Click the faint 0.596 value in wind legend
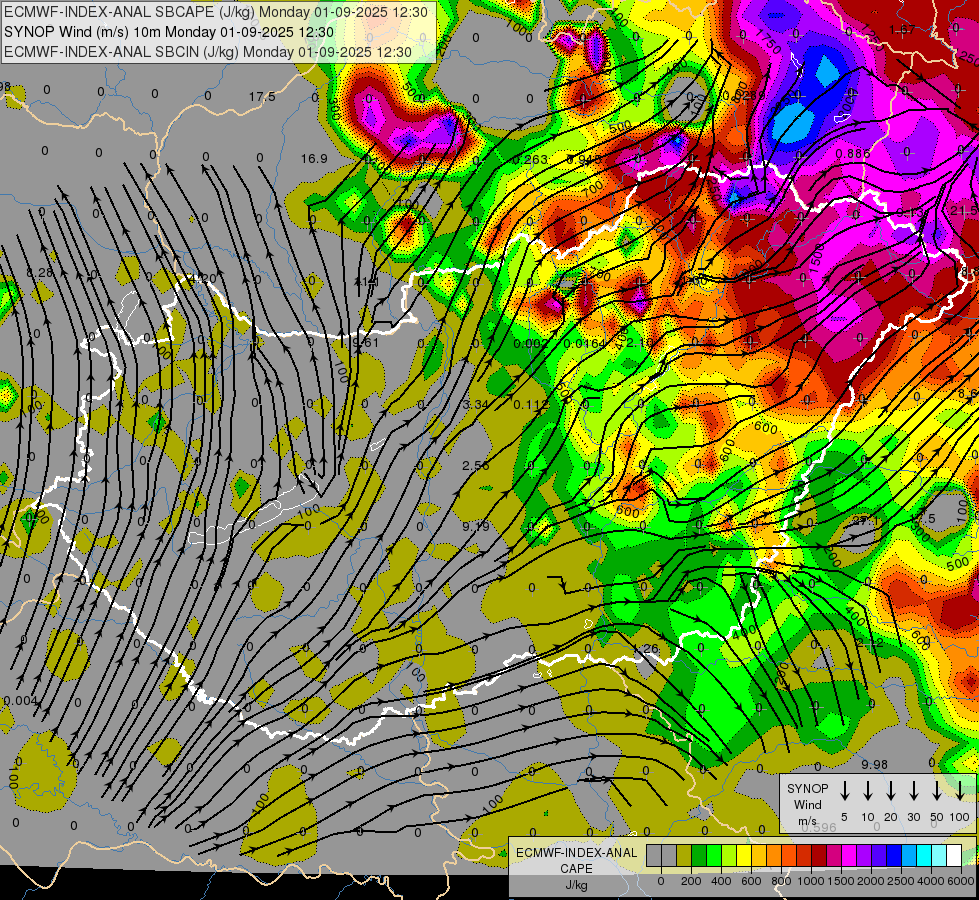 [x=819, y=827]
